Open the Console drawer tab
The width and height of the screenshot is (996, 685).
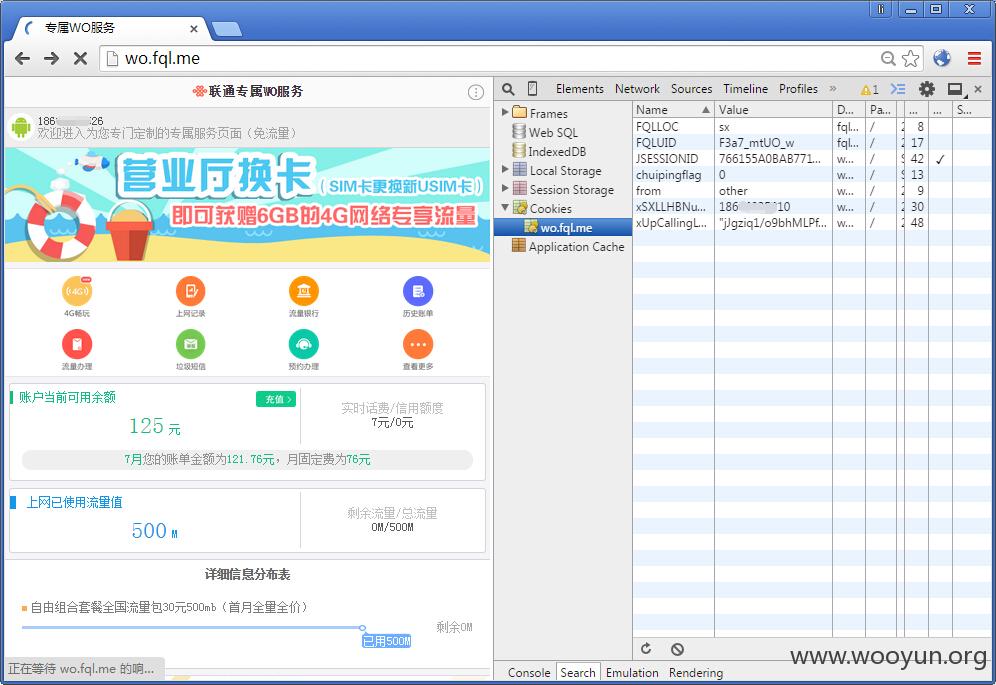click(529, 672)
